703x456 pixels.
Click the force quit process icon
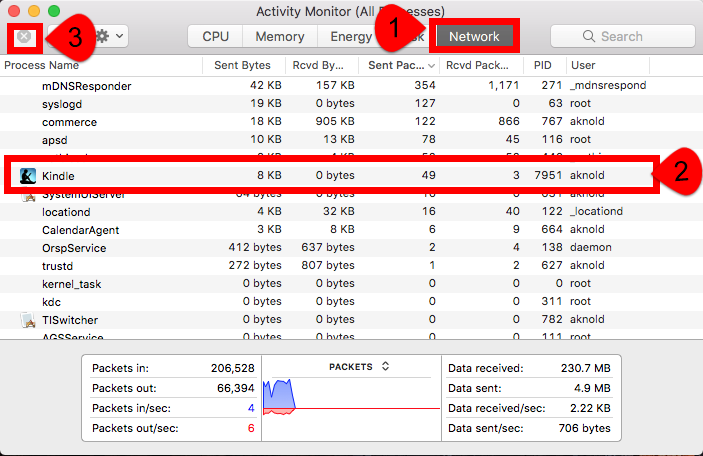tap(24, 37)
